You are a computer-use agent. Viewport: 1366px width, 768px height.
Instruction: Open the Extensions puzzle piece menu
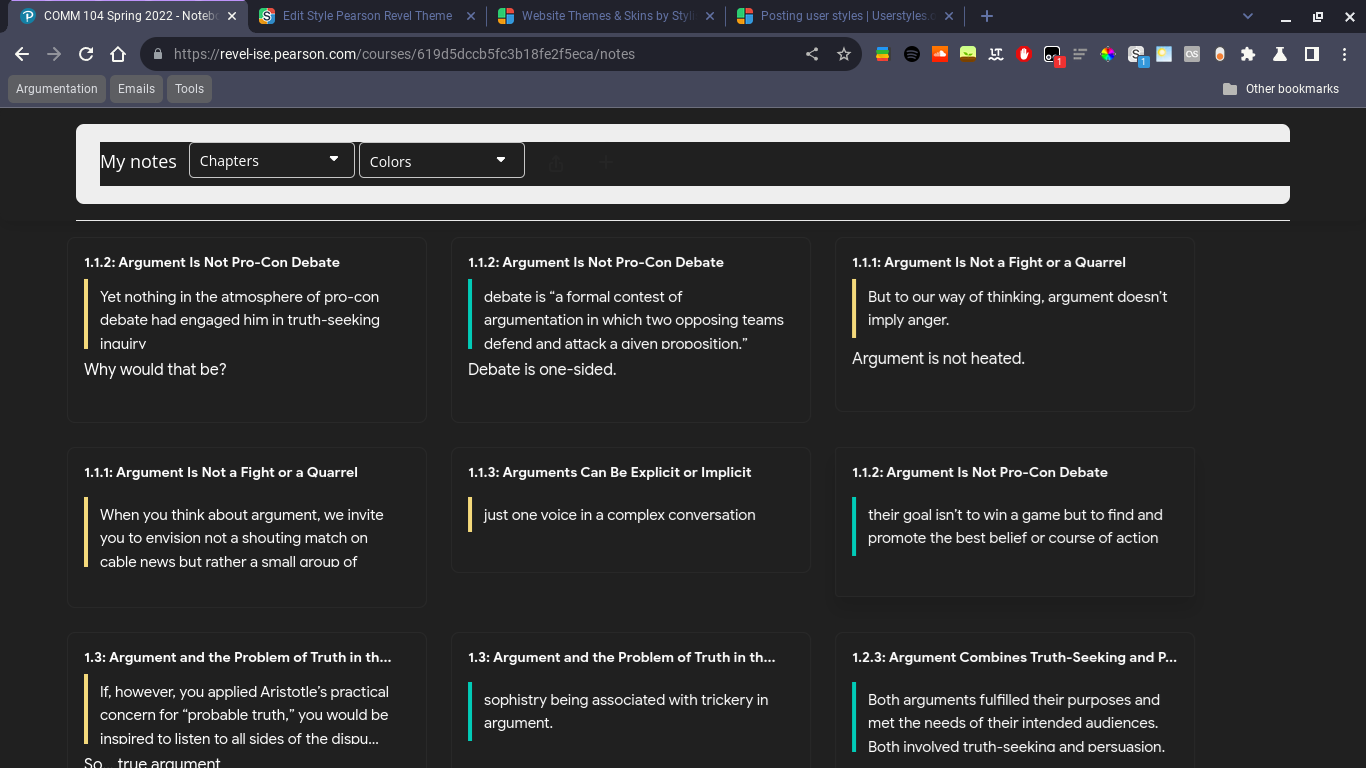pyautogui.click(x=1248, y=54)
